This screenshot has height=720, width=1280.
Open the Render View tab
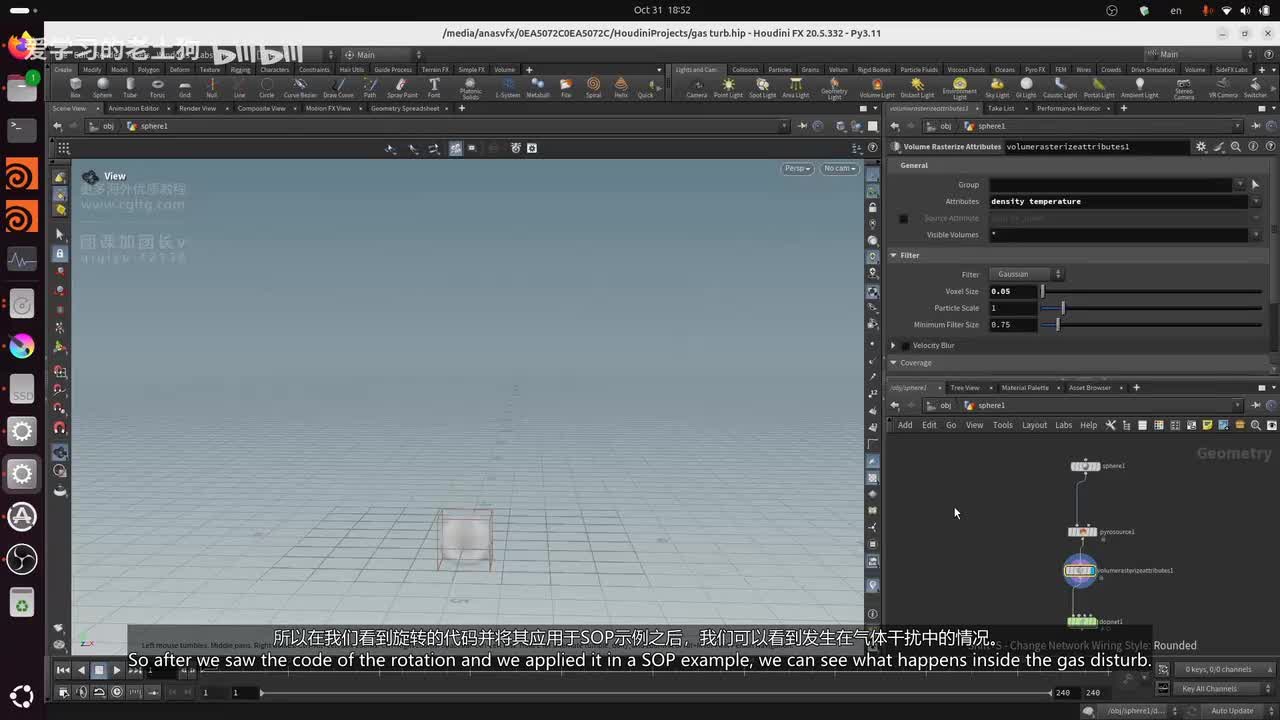coord(197,108)
